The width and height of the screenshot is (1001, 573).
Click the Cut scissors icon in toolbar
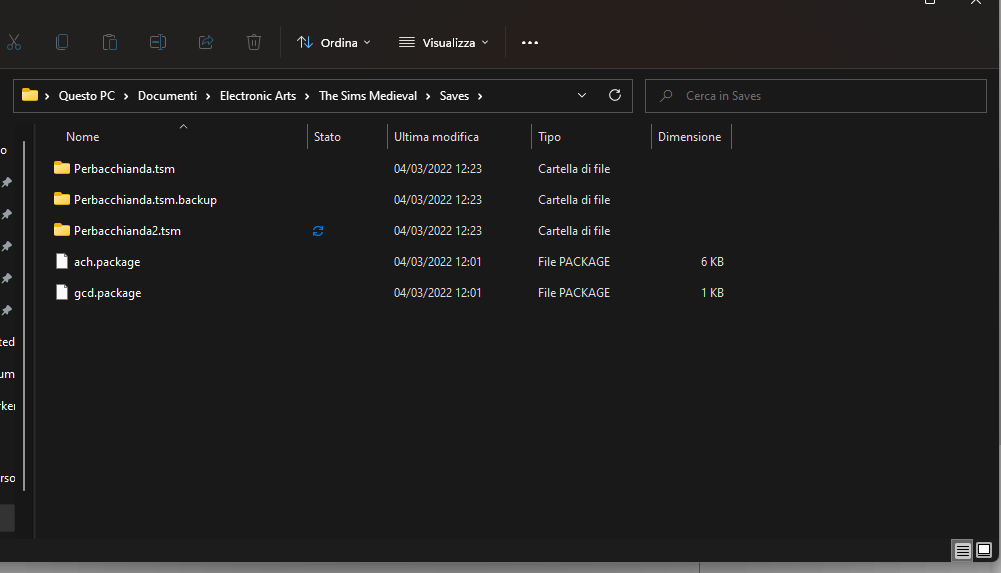pyautogui.click(x=14, y=42)
